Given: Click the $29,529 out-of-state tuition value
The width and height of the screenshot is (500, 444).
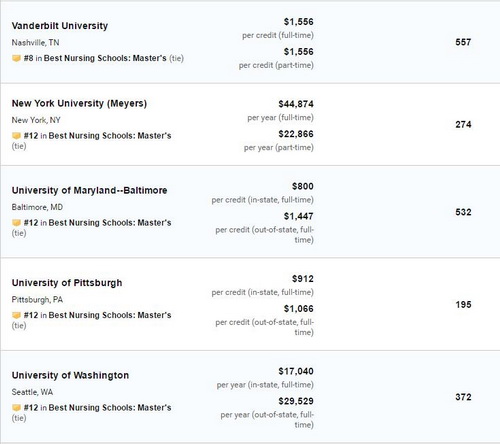Looking at the screenshot, I should point(296,401).
